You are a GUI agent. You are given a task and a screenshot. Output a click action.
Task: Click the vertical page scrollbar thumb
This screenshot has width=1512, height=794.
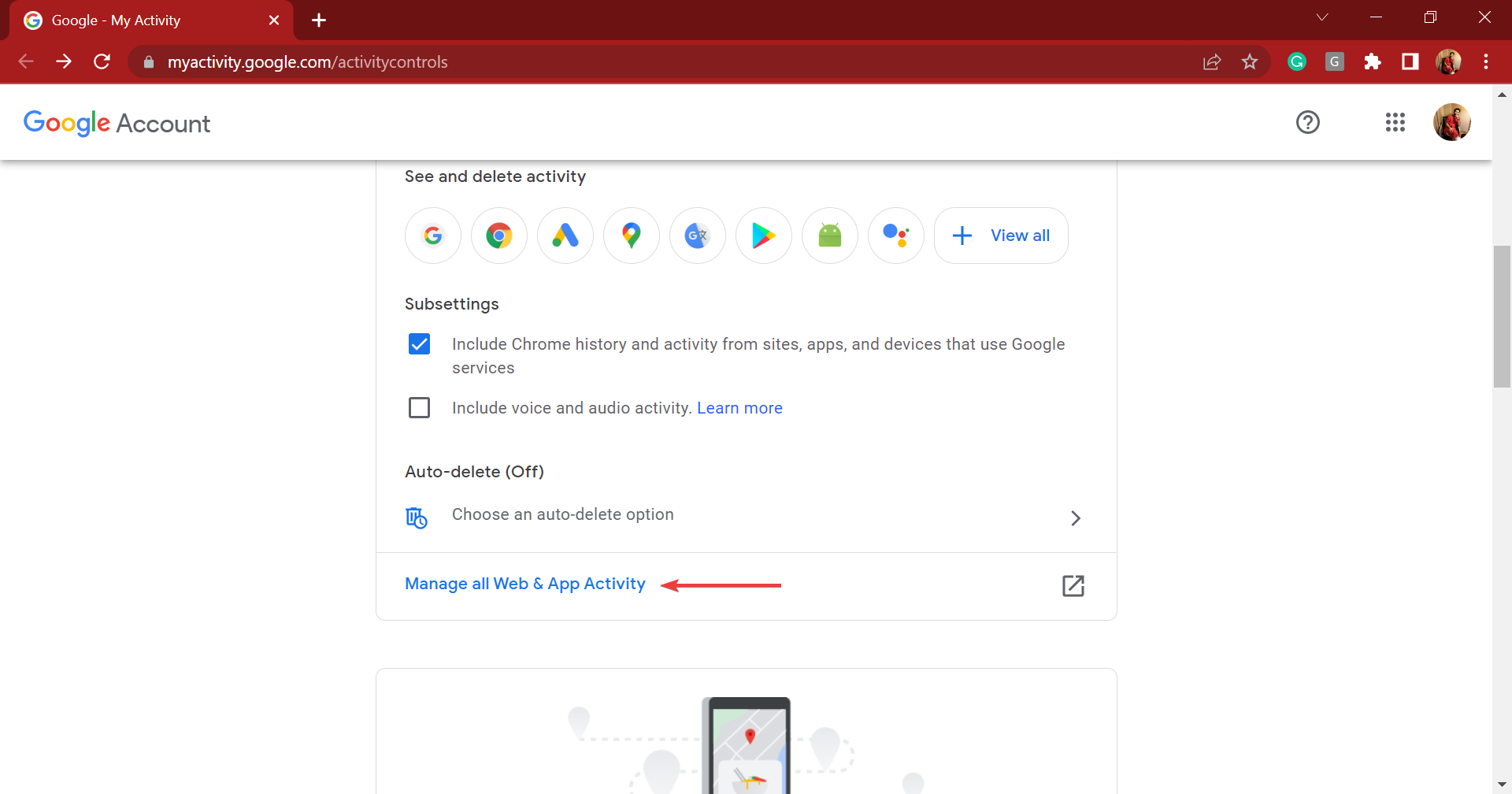tap(1502, 317)
